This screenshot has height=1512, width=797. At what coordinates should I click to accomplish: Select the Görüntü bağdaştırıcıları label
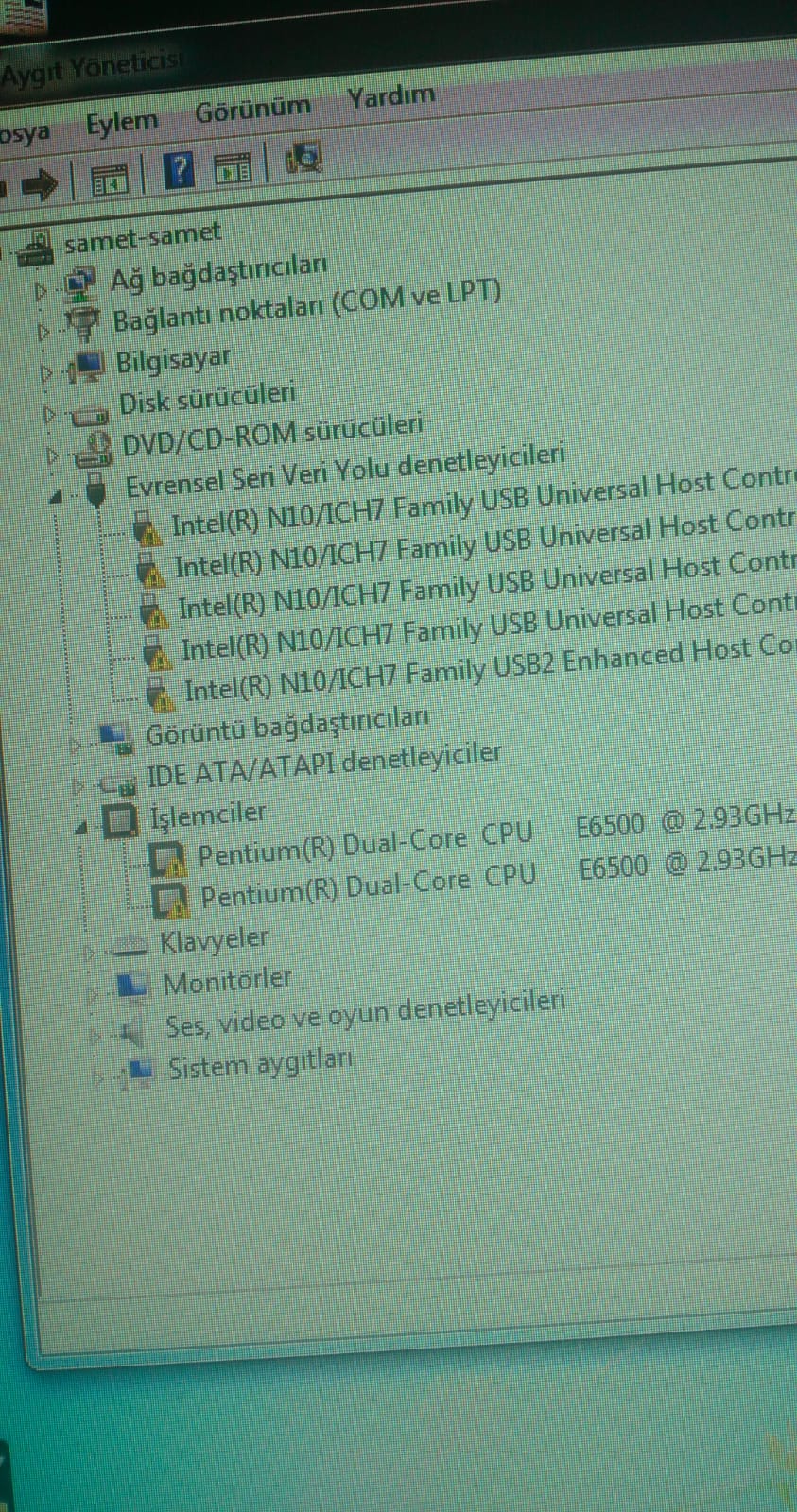(286, 726)
